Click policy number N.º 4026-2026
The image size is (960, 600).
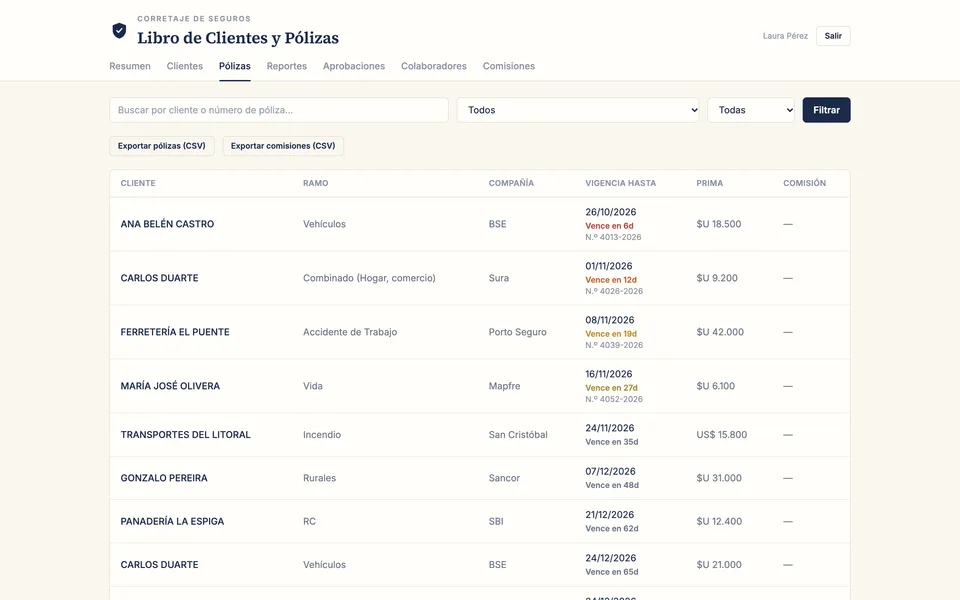[614, 291]
